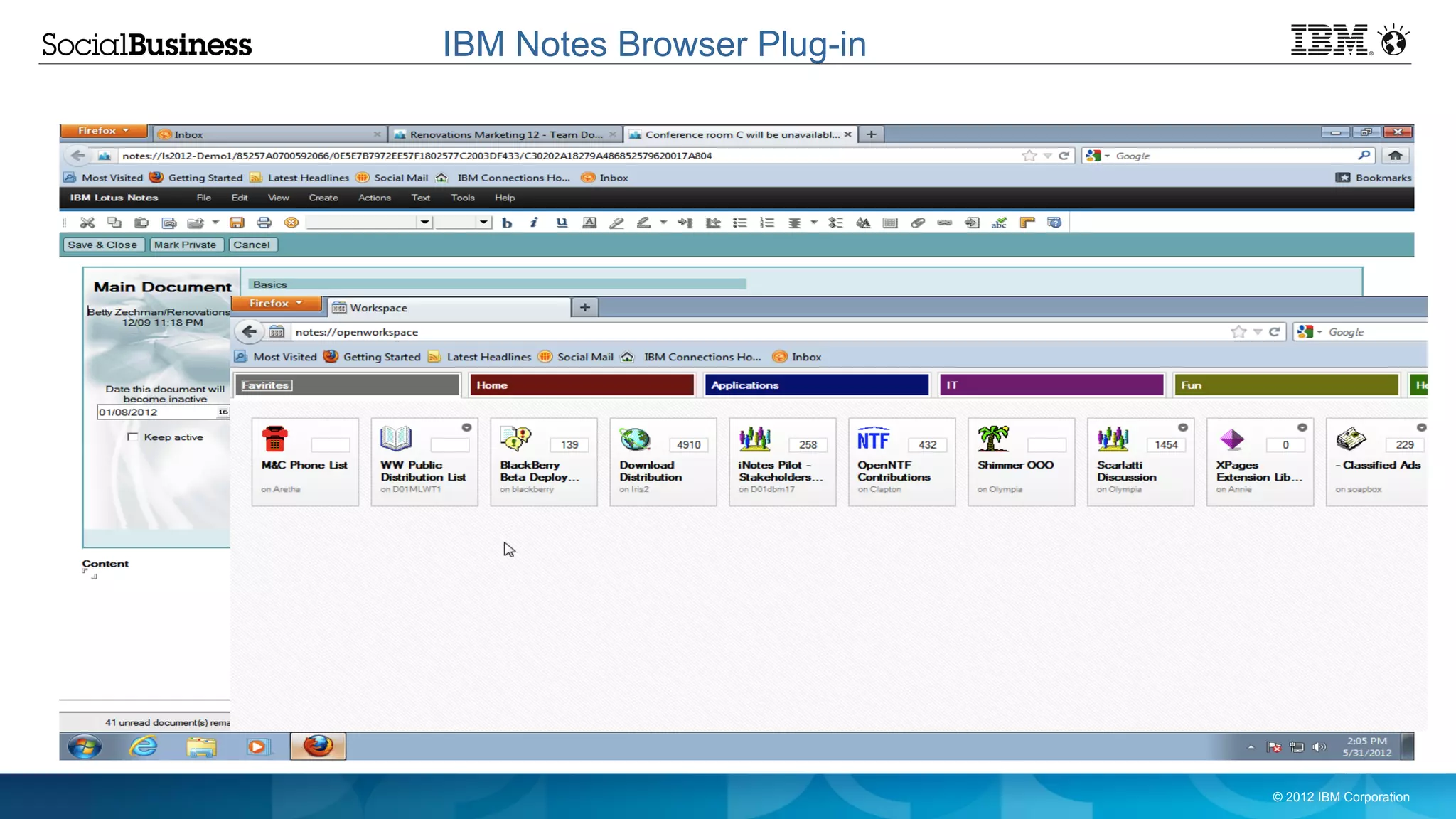Open the File menu in Lotus Notes
1456x819 pixels.
tap(203, 198)
